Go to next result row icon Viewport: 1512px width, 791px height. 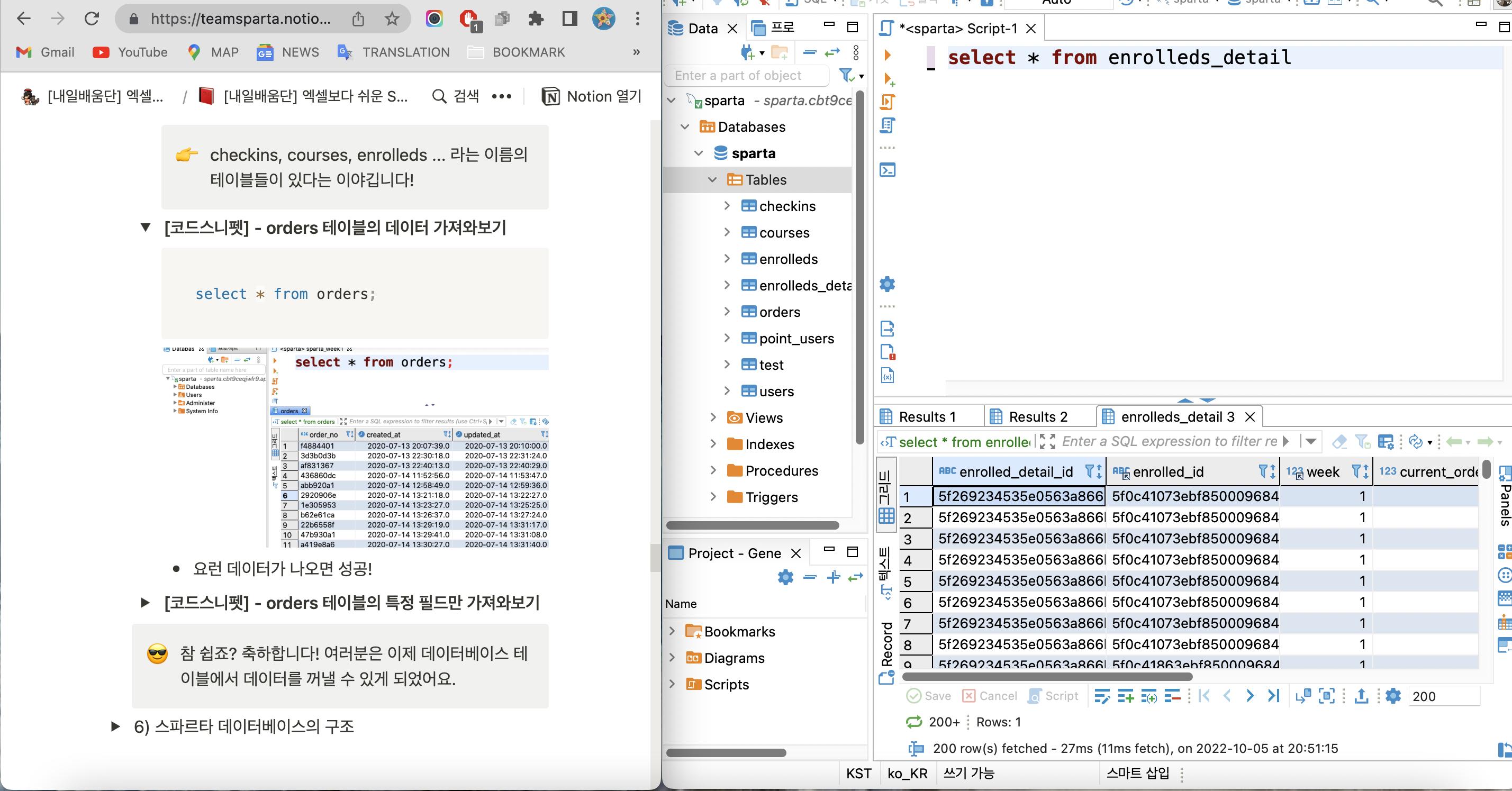pos(1250,696)
